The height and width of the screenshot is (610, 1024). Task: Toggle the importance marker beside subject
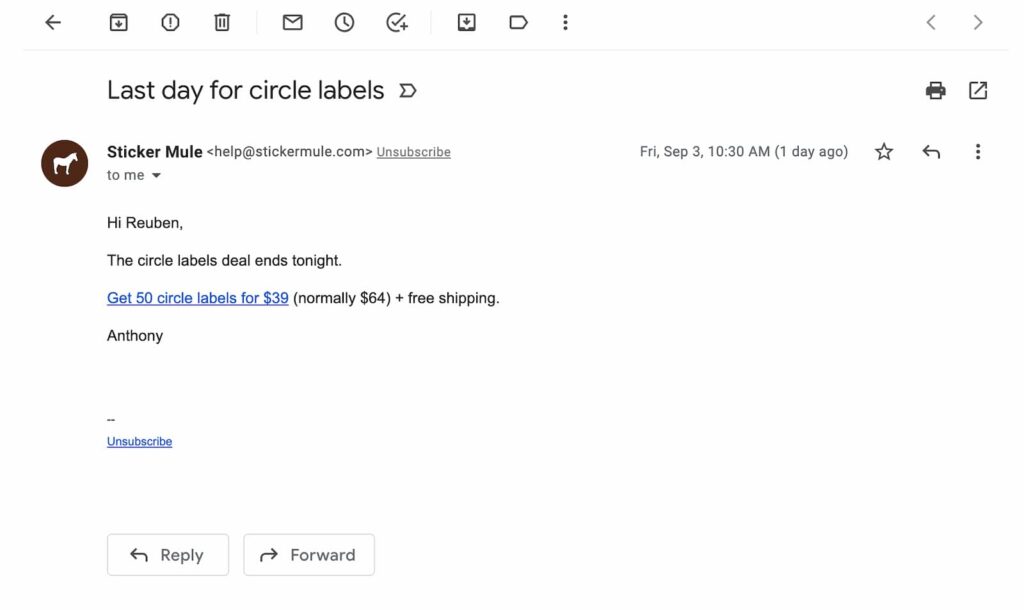click(x=407, y=91)
